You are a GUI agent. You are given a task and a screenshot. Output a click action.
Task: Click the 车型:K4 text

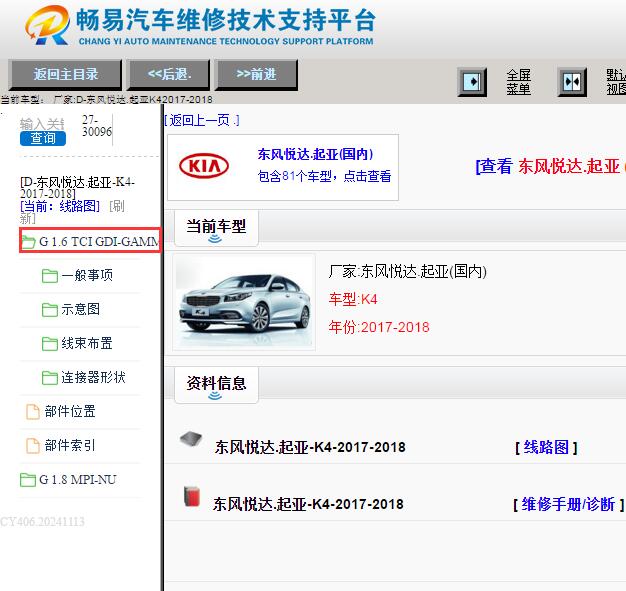point(353,299)
